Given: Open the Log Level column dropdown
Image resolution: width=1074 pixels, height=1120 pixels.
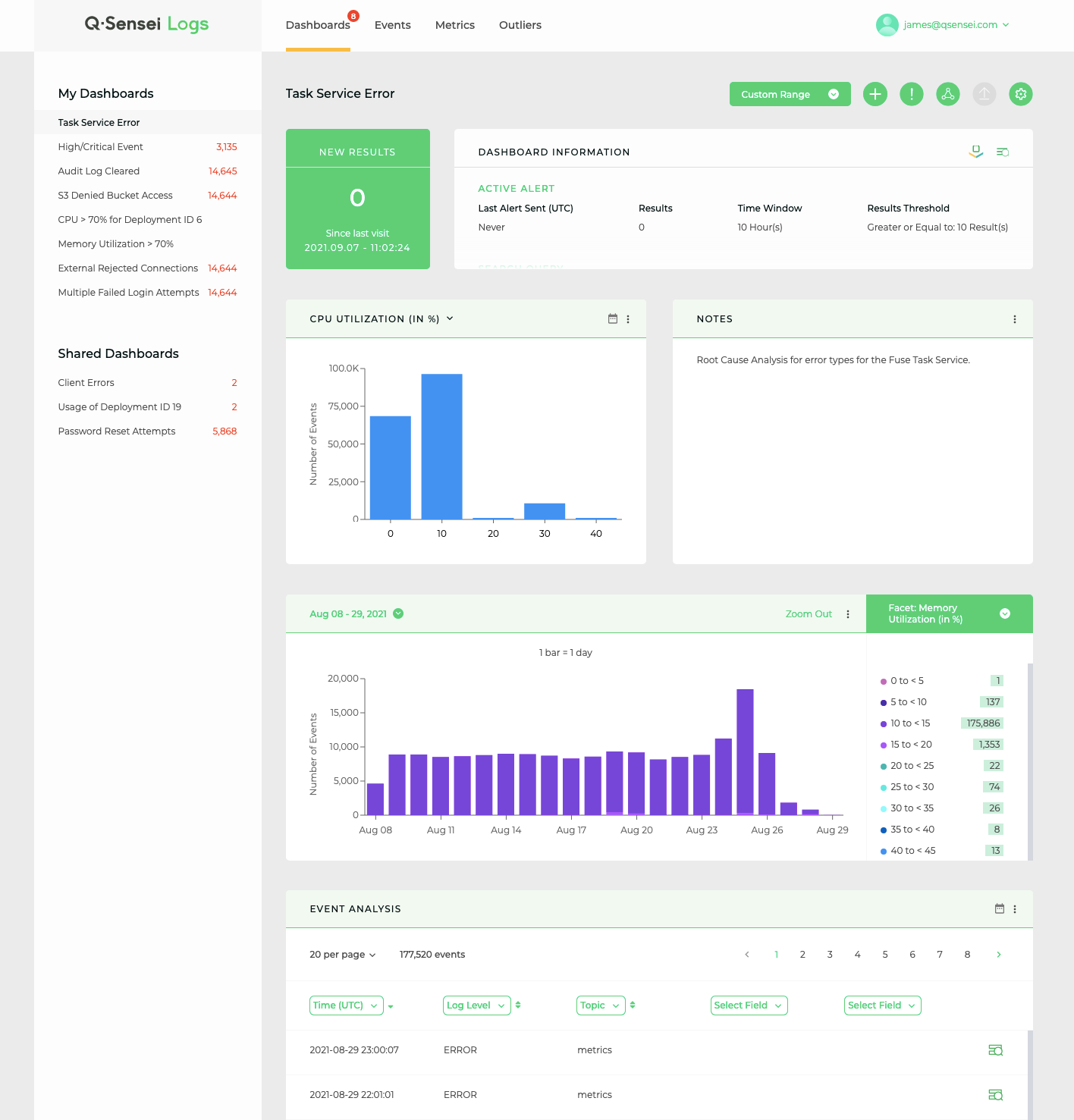Looking at the screenshot, I should (x=477, y=1005).
